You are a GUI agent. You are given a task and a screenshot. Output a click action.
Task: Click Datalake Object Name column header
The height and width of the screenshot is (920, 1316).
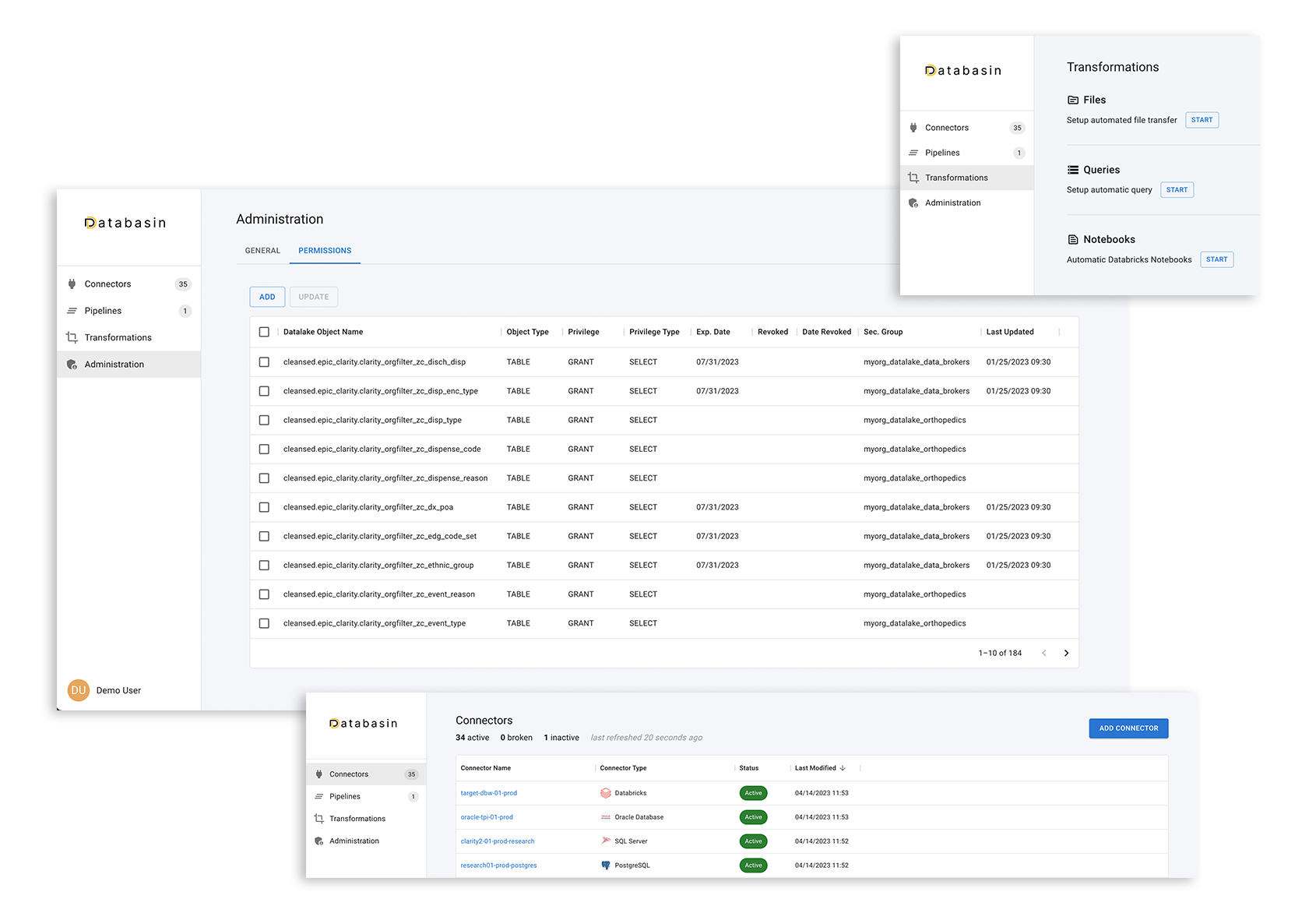(x=323, y=332)
